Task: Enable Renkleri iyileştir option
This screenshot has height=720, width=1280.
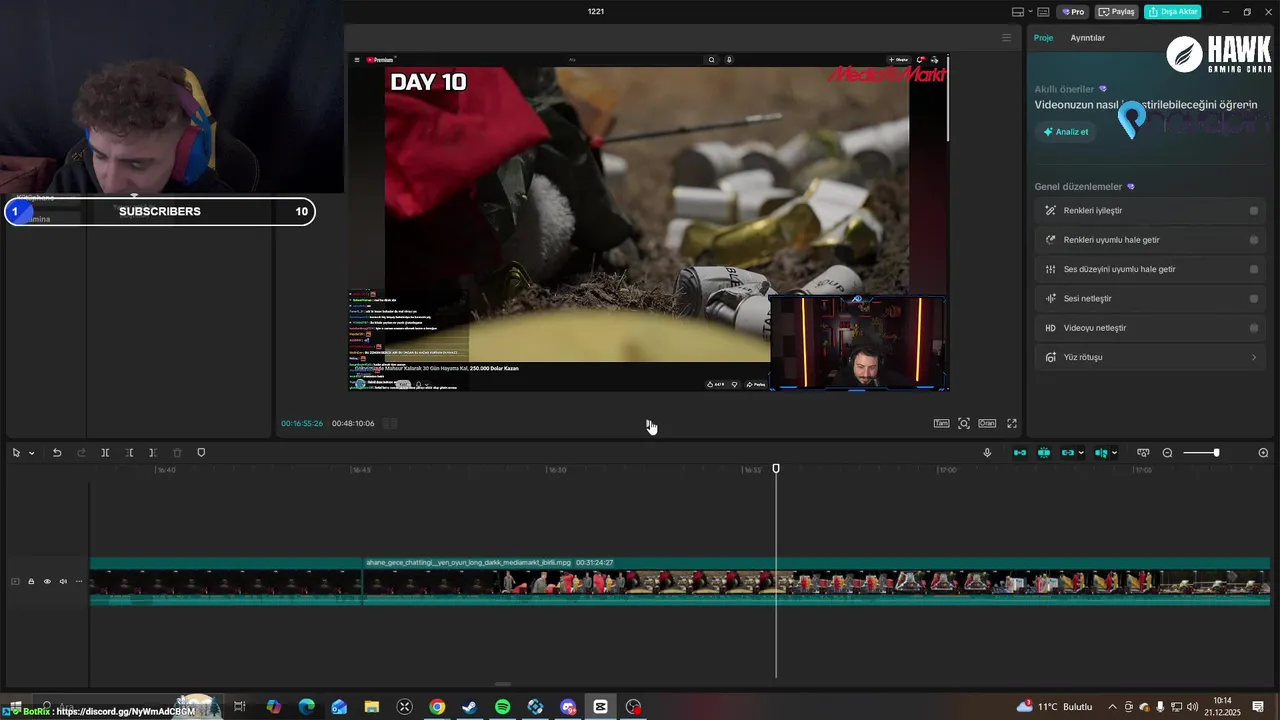Action: [x=1254, y=211]
